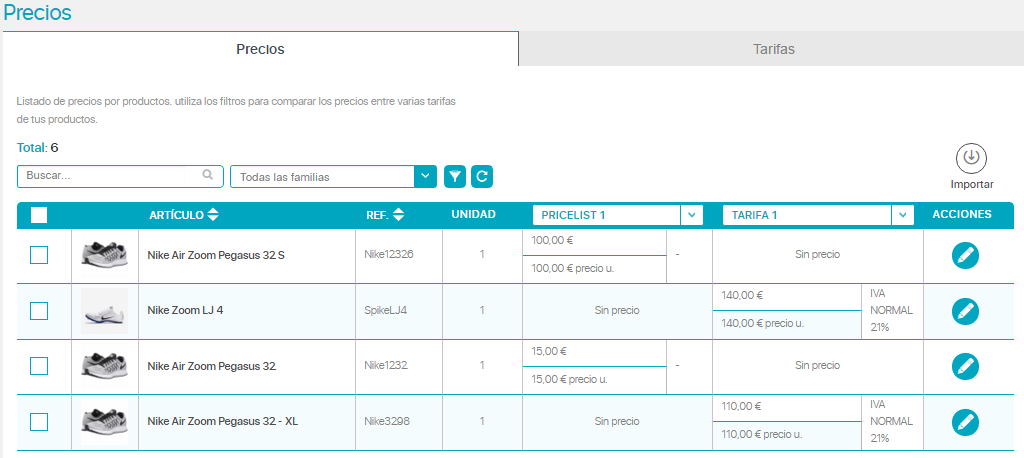This screenshot has width=1024, height=458.
Task: Expand the TARIFA 1 dropdown arrow
Action: pyautogui.click(x=903, y=215)
